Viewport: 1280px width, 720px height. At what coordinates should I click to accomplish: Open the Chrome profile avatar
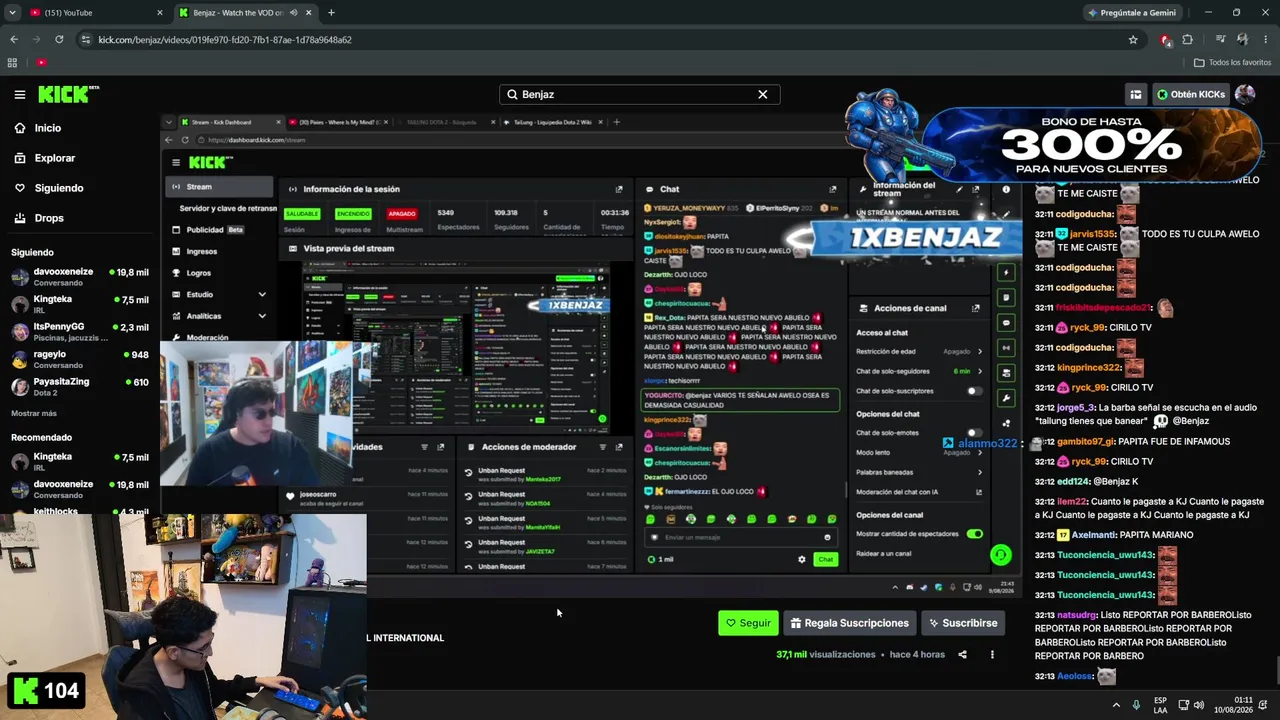tap(1242, 40)
